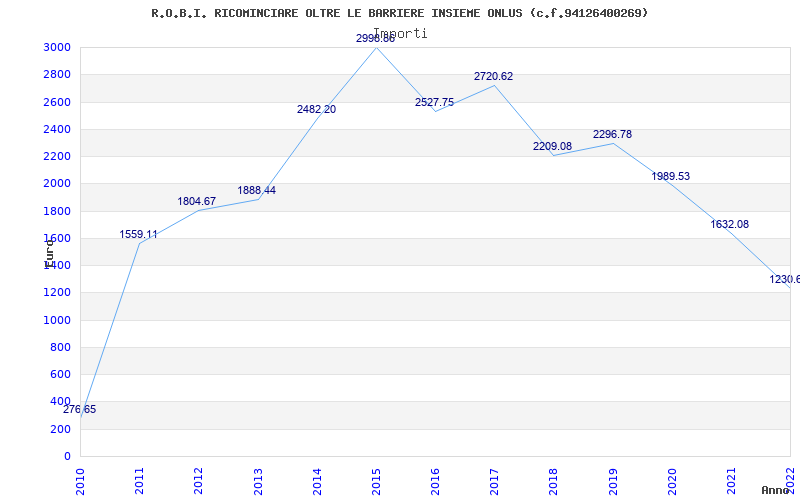
Task: Click the 2011 x-axis year label
Action: pos(139,481)
